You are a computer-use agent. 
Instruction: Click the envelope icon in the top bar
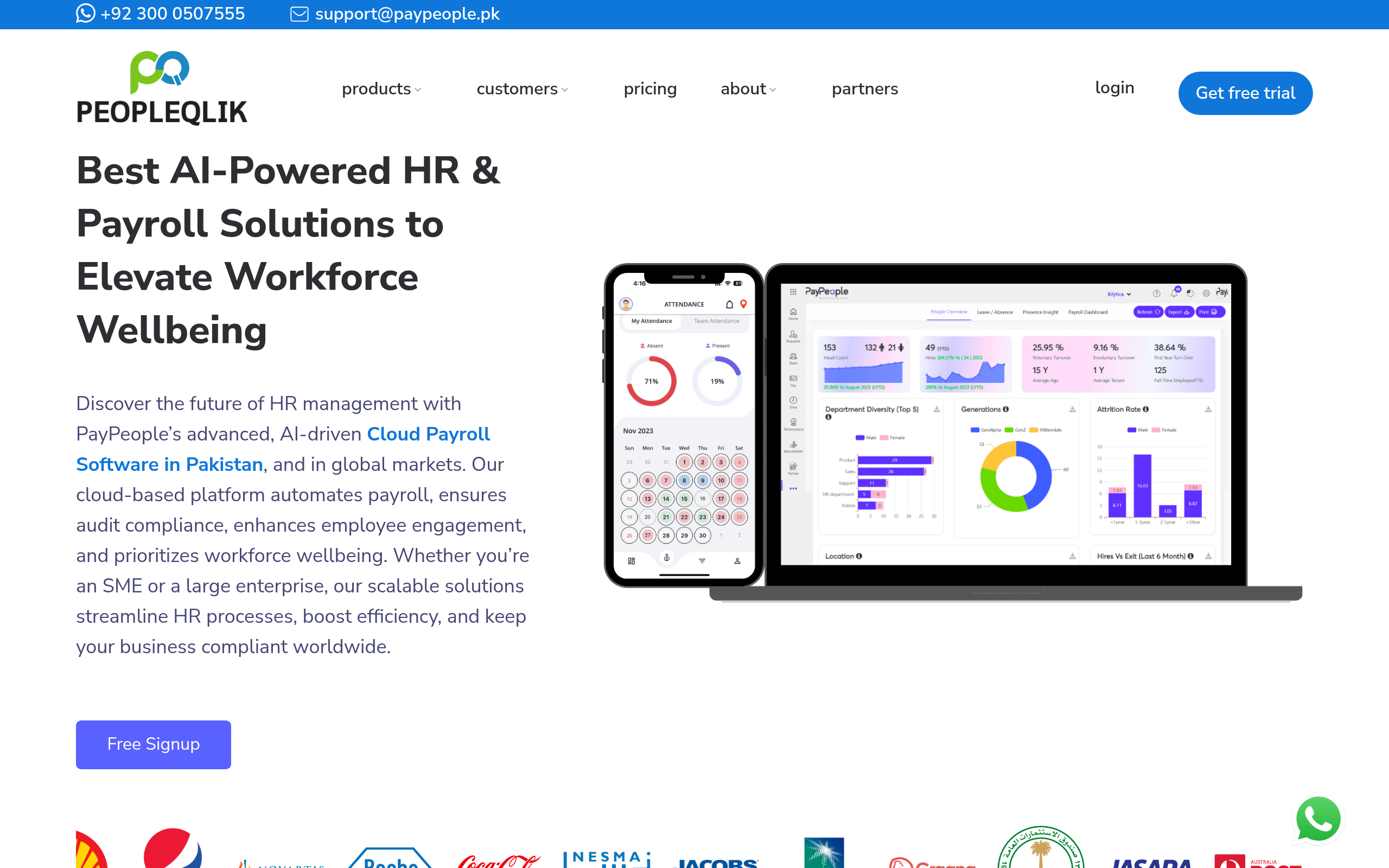(x=299, y=14)
